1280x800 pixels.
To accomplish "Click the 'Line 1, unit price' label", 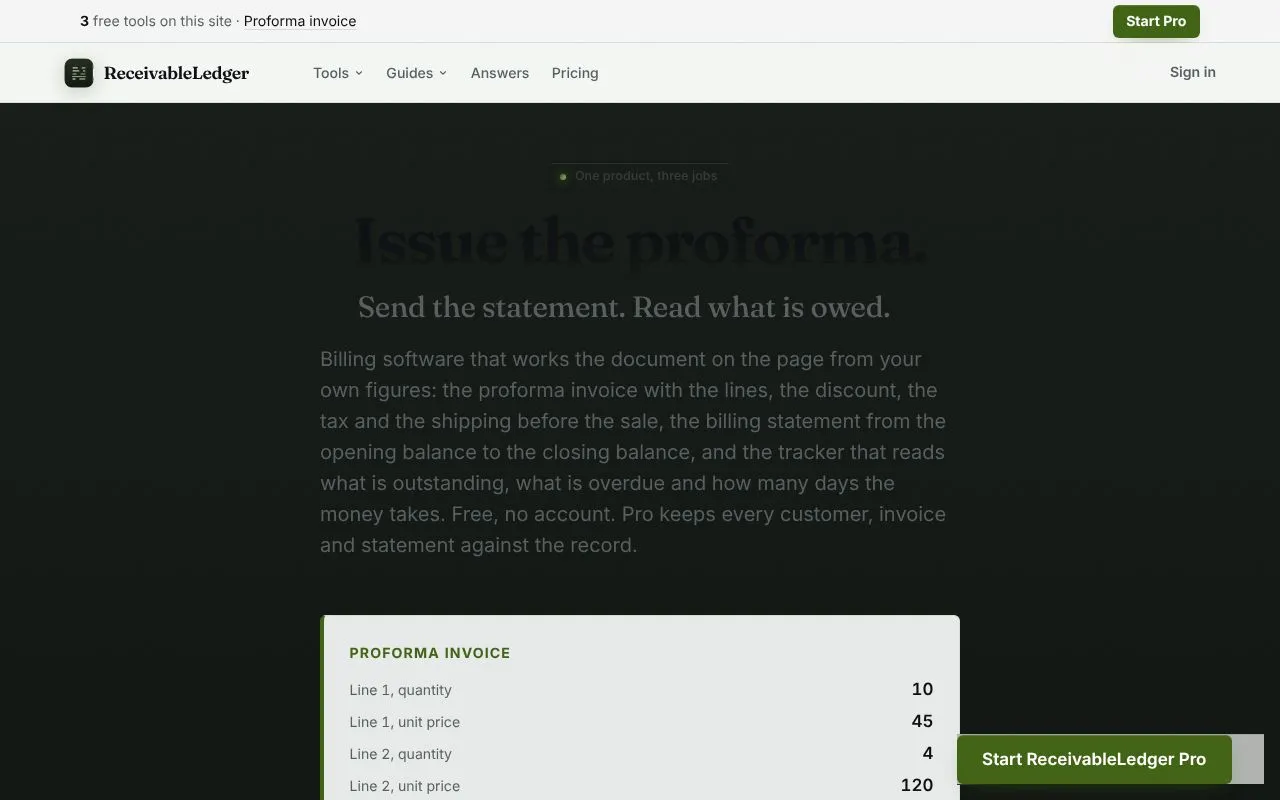I will pyautogui.click(x=405, y=722).
